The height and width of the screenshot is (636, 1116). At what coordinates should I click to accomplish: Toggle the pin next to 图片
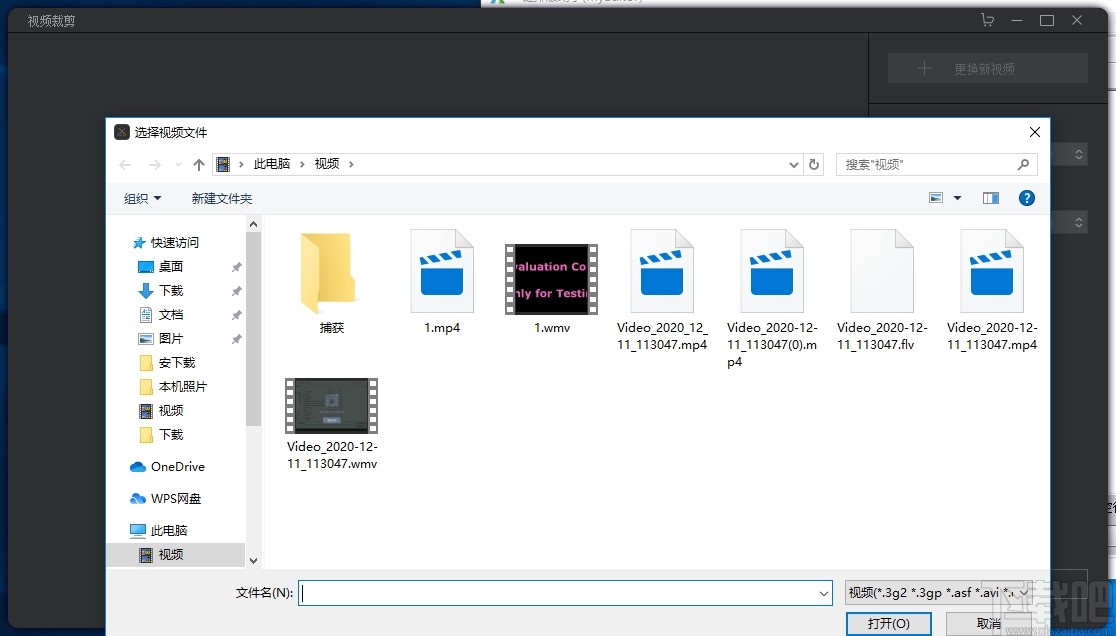click(237, 338)
